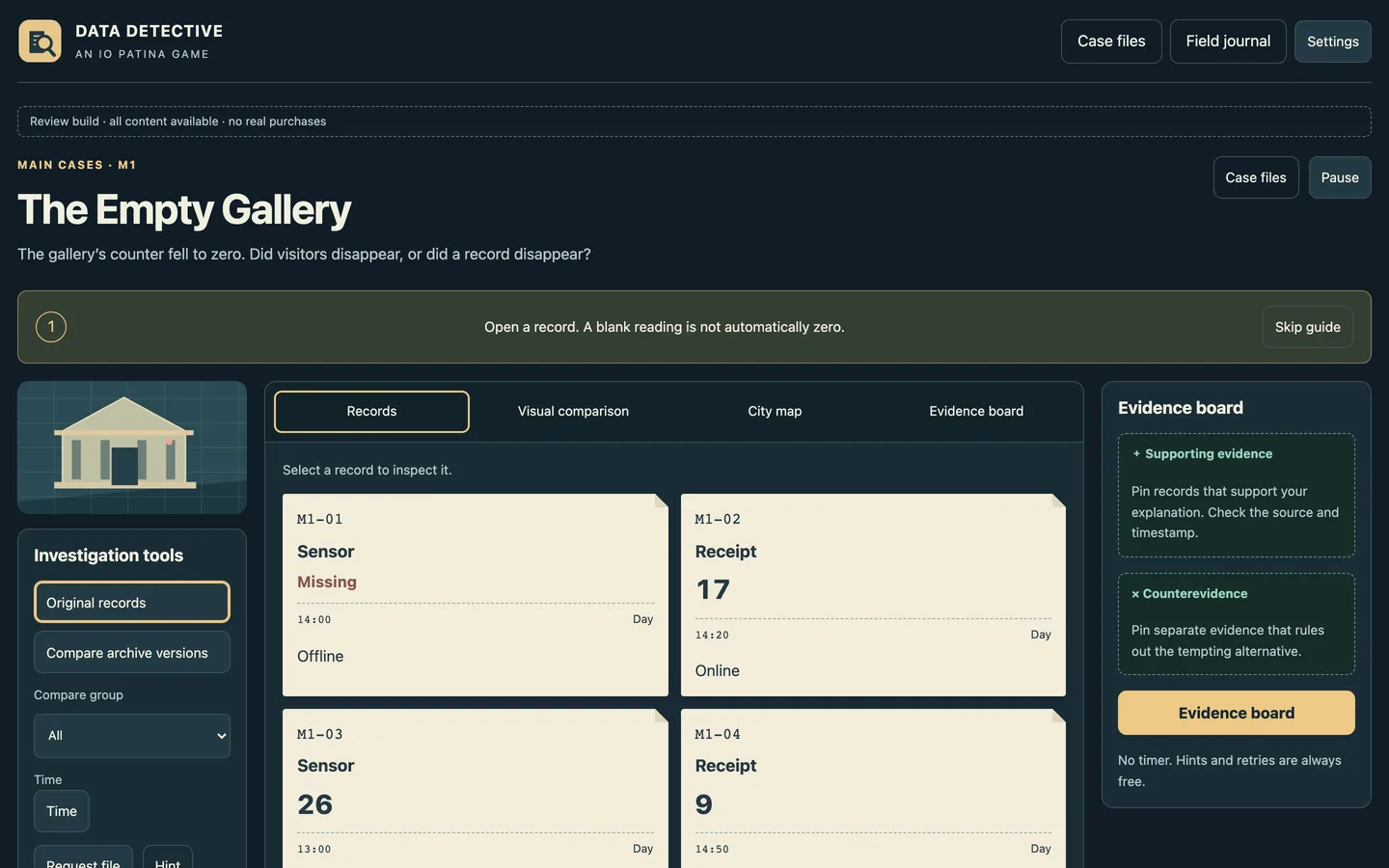Screen dimensions: 1389x868
Task: Click the 'Review build' notice banner text
Action: coord(177,122)
